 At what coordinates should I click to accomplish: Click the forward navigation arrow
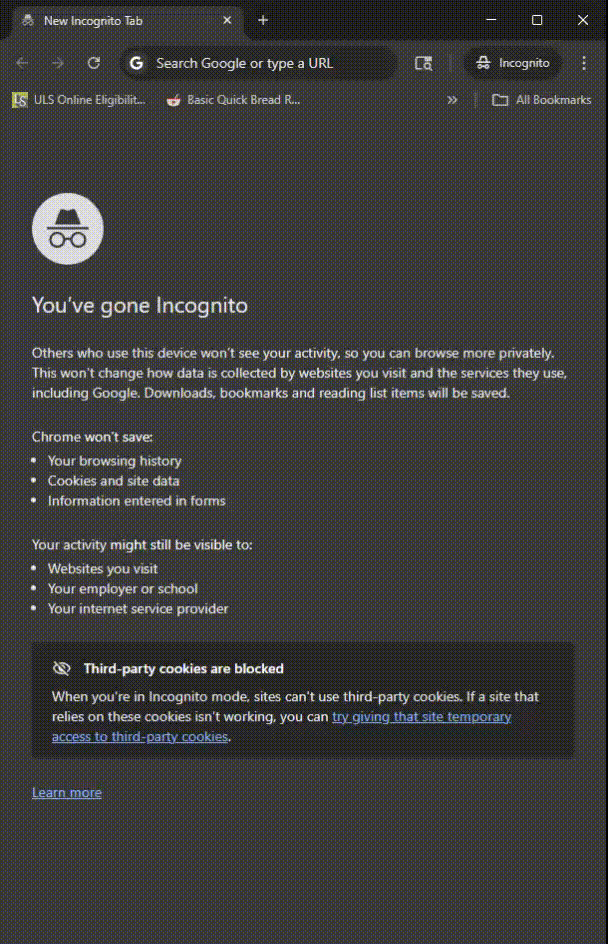[x=58, y=63]
